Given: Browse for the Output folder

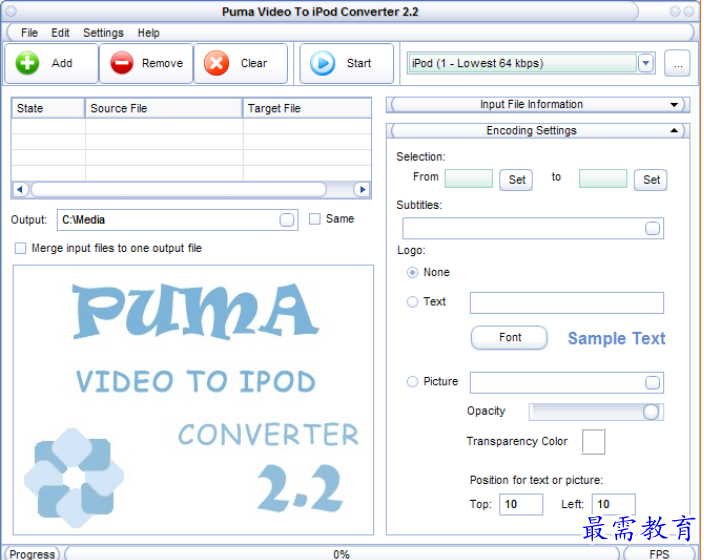Looking at the screenshot, I should click(x=286, y=220).
